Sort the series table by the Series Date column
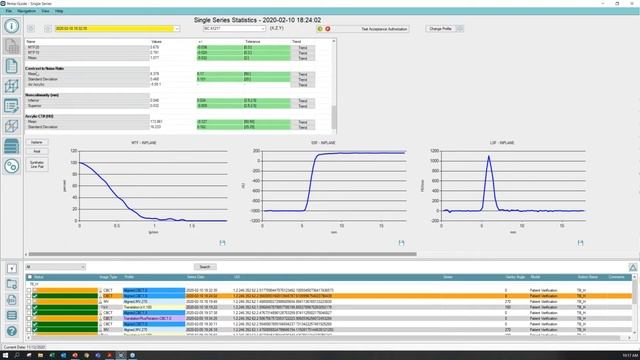The height and width of the screenshot is (360, 640). [196, 277]
